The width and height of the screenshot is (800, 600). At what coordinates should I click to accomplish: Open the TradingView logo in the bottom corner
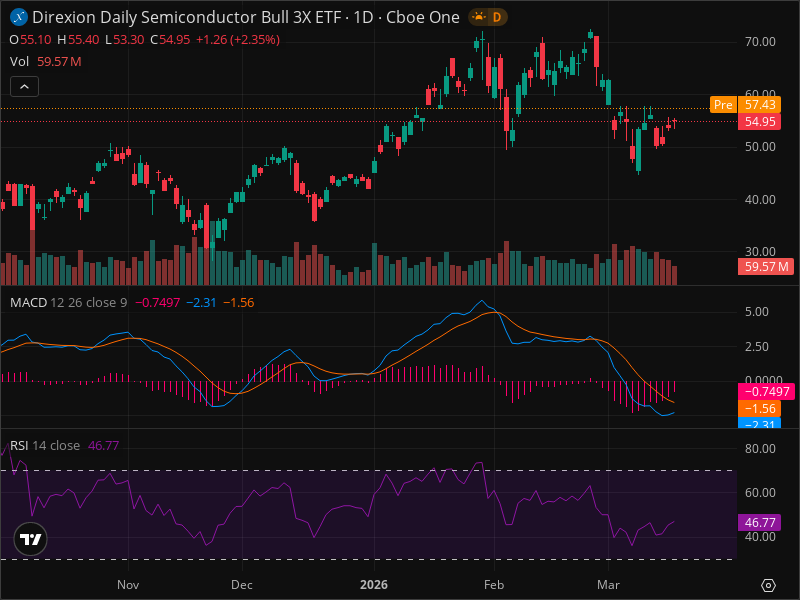click(31, 539)
